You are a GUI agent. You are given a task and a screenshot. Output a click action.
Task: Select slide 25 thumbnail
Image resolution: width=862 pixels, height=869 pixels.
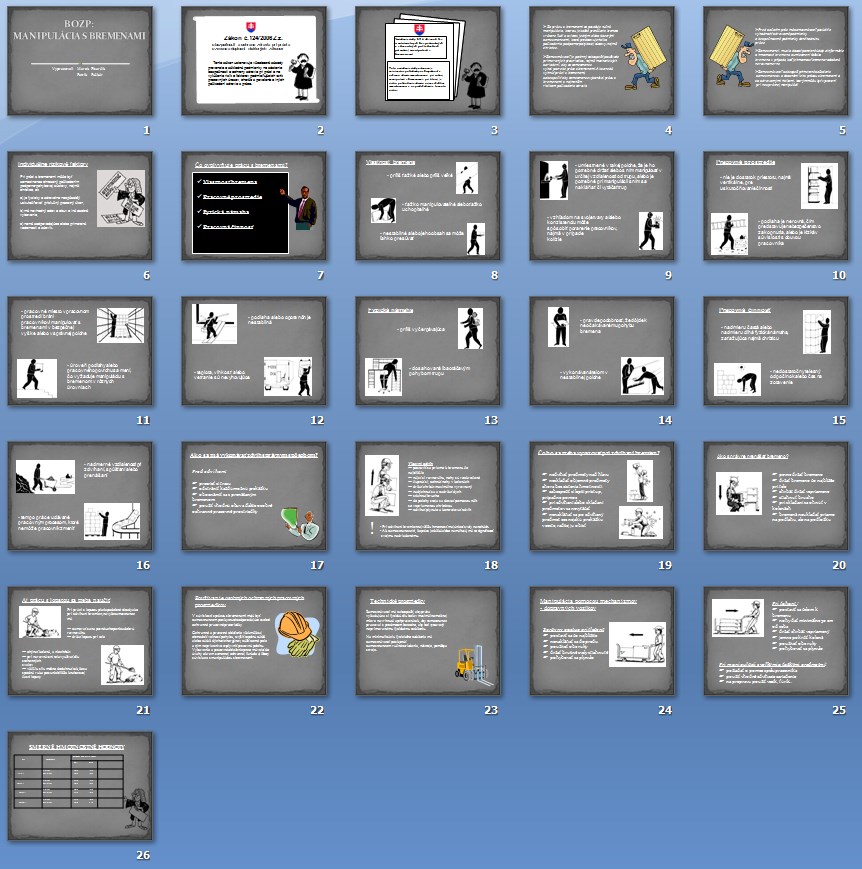point(776,642)
